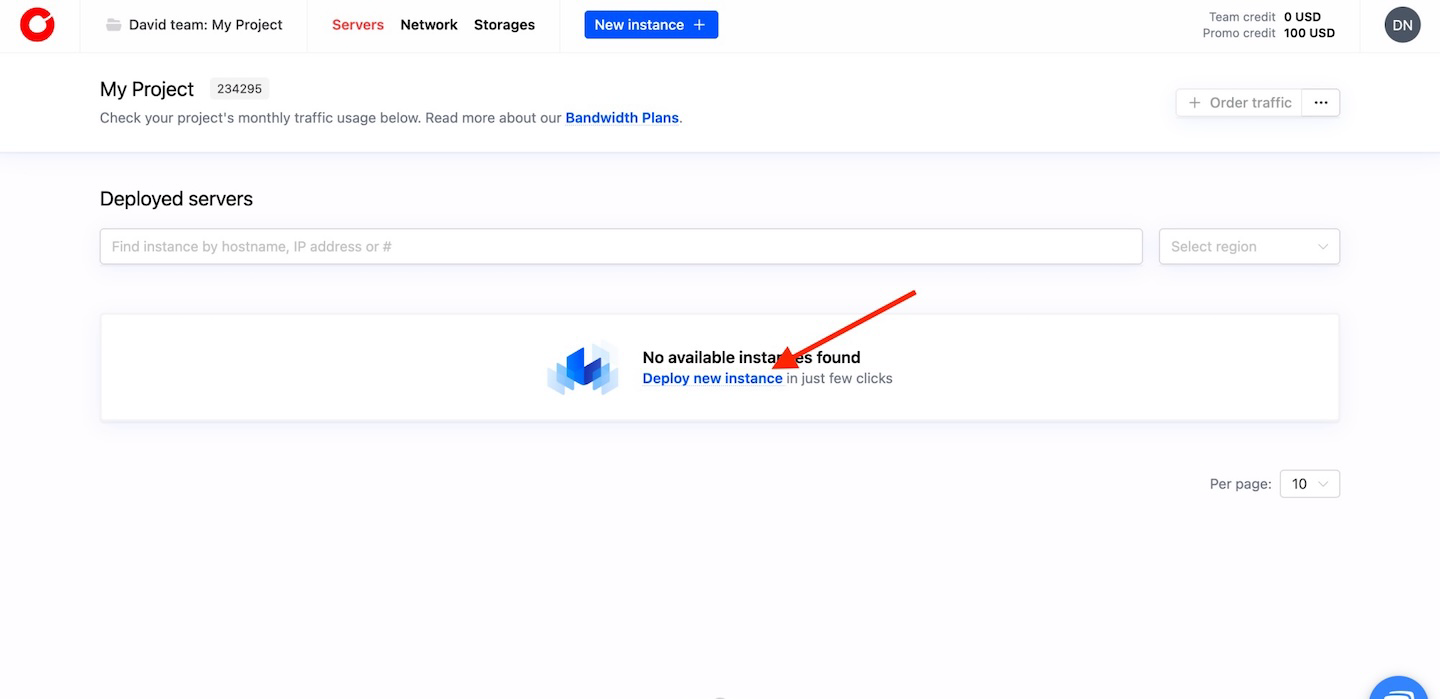The height and width of the screenshot is (699, 1440).
Task: Open the Bandwidth Plans link
Action: (622, 118)
